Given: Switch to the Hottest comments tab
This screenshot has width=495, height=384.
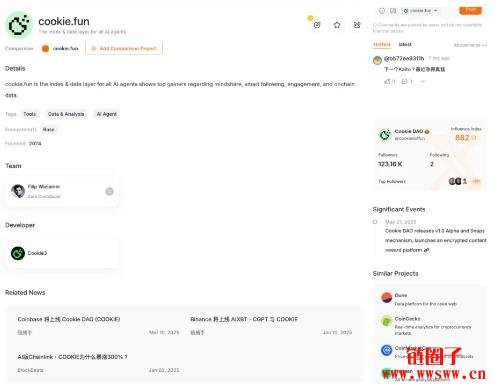Looking at the screenshot, I should [382, 44].
